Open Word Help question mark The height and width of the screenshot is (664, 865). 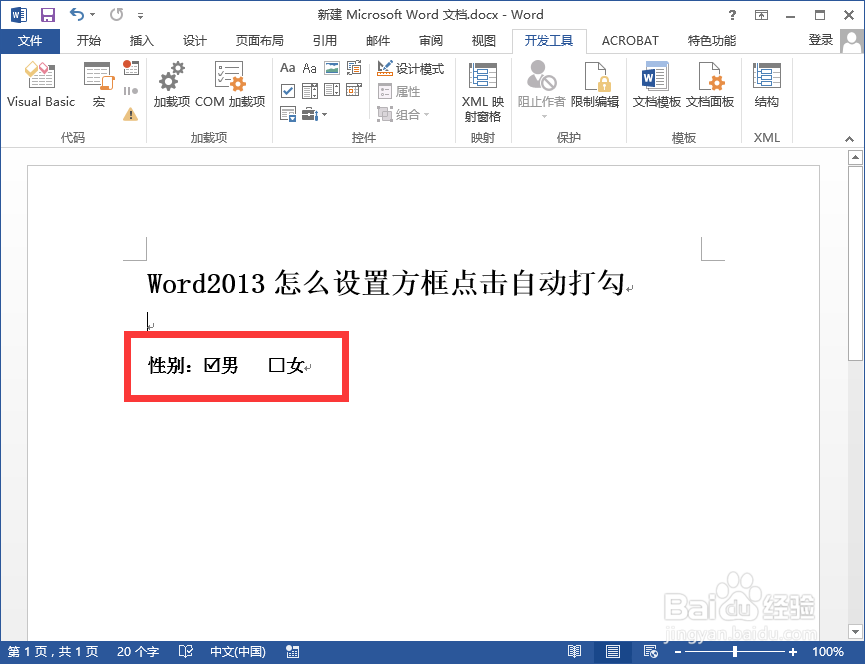[732, 15]
